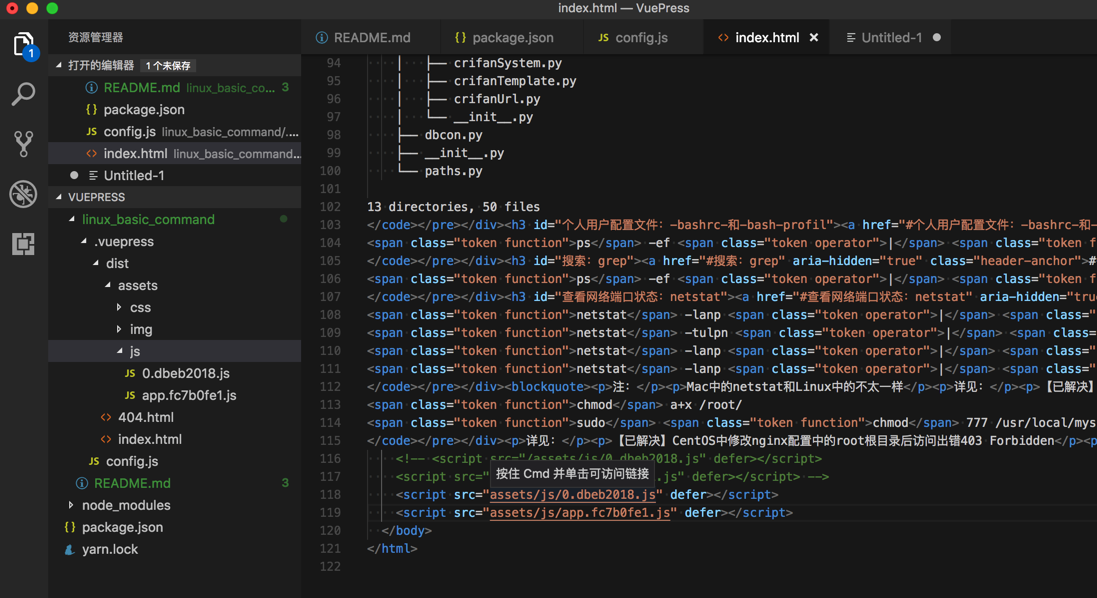
Task: Close the index.html editor tab
Action: [x=814, y=38]
